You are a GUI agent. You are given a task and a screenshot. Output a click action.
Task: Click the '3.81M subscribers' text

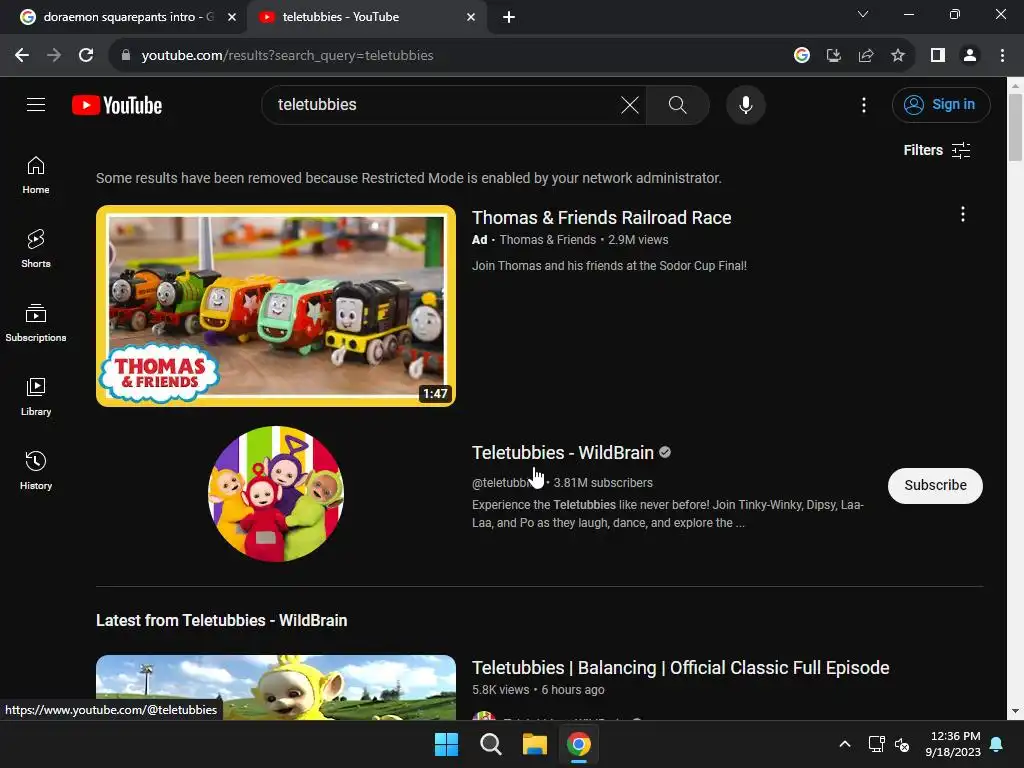[x=603, y=483]
